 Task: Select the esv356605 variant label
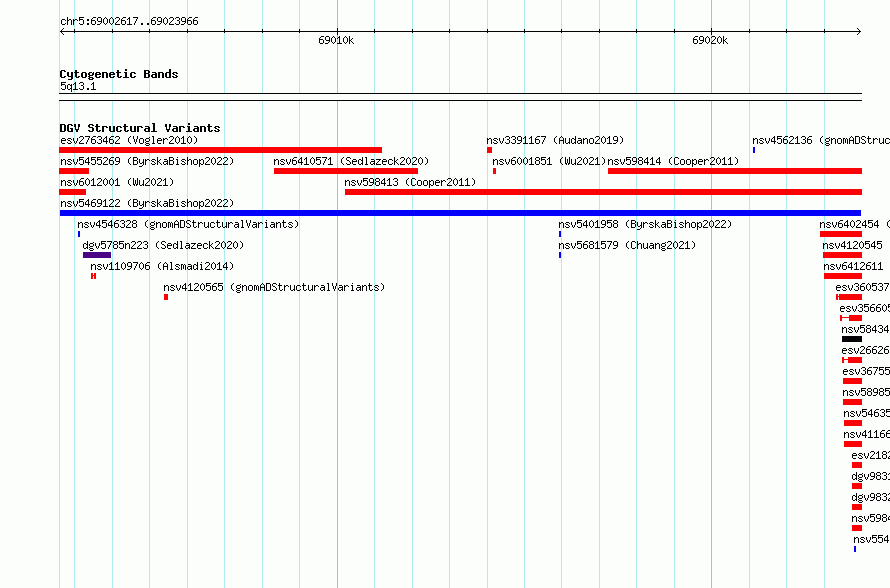pos(864,308)
